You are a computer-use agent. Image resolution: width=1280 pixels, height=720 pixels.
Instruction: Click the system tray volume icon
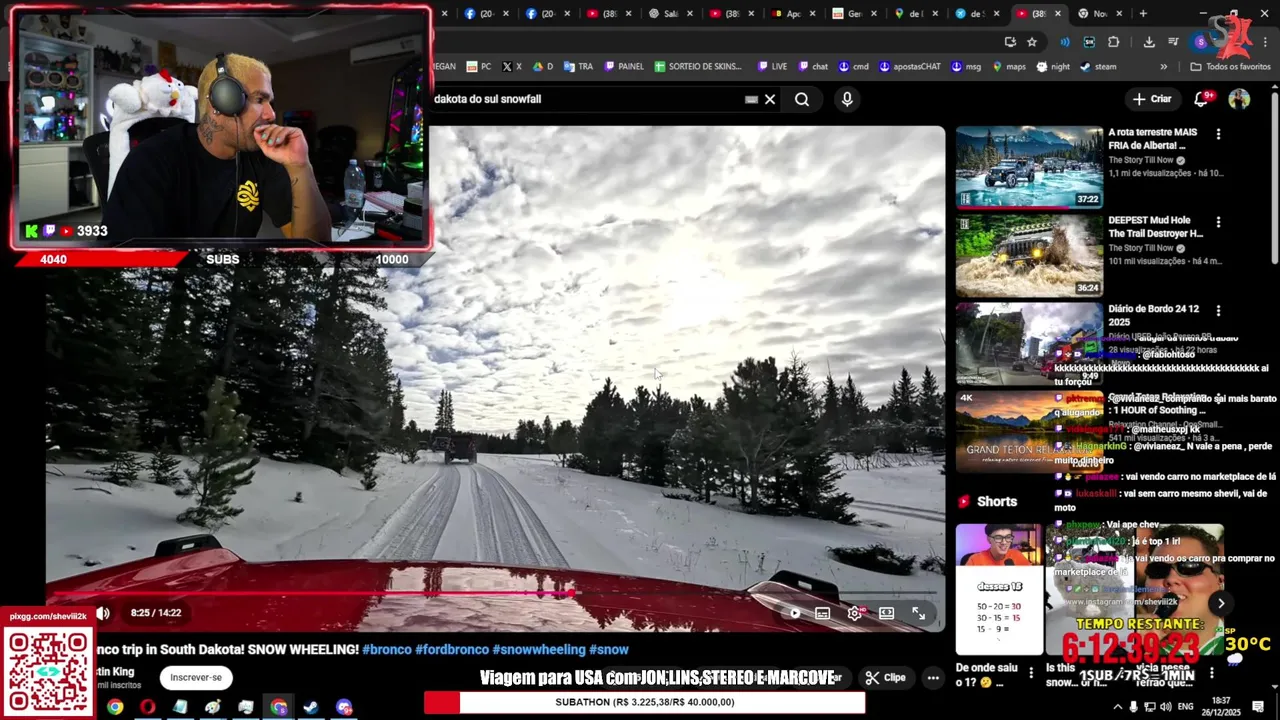tap(1166, 707)
